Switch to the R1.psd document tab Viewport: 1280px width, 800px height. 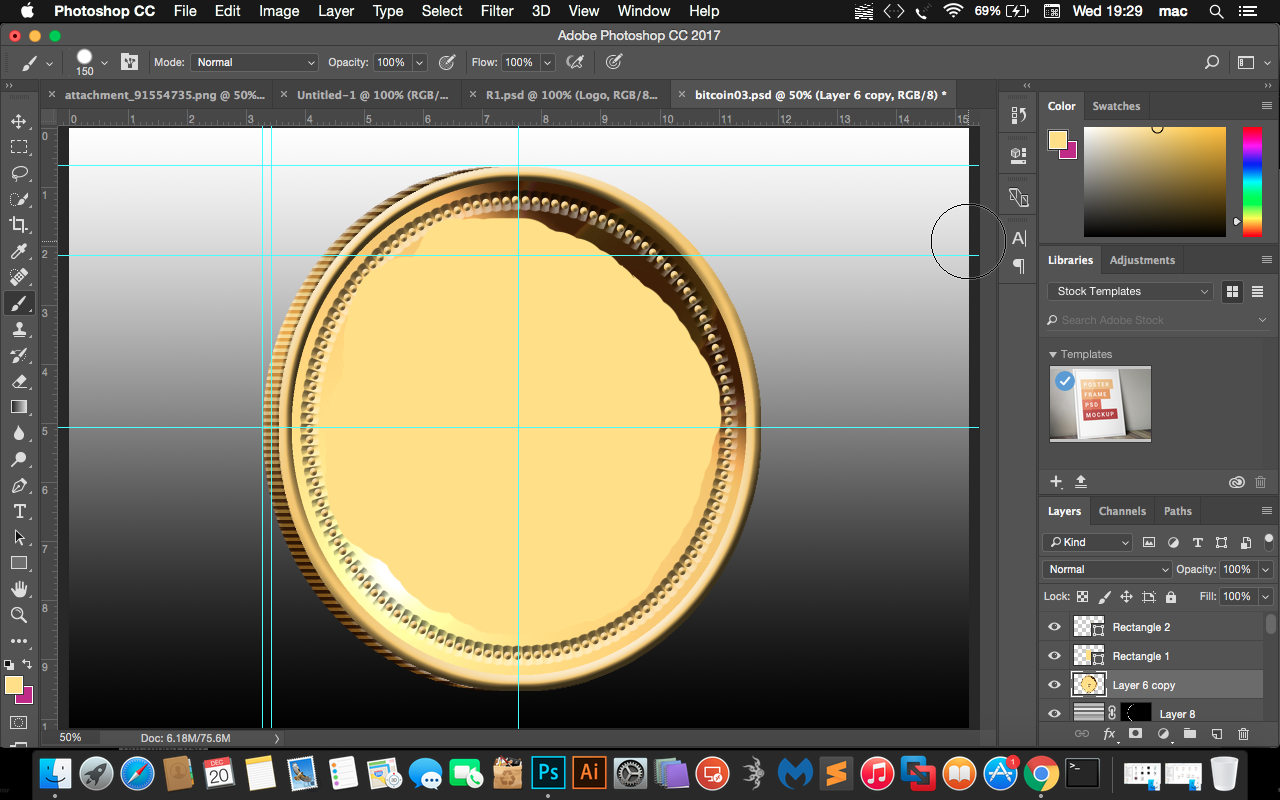(570, 95)
